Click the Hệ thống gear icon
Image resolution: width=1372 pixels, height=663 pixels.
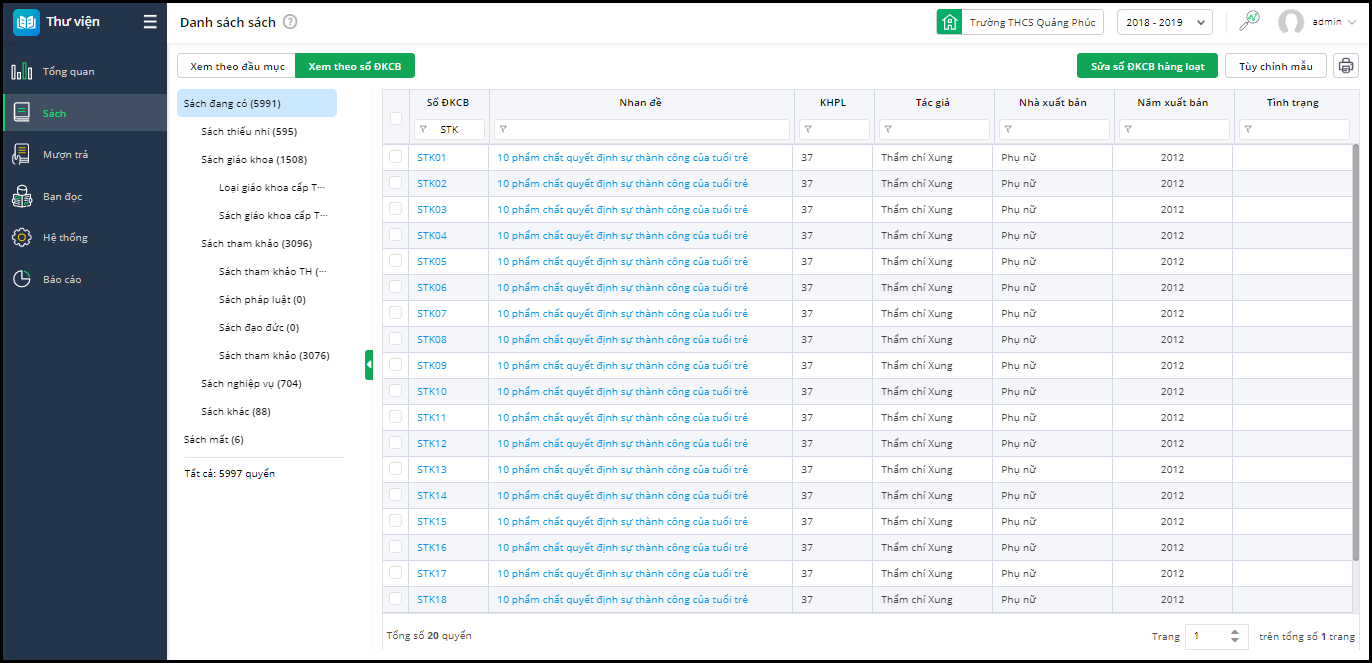(x=21, y=238)
